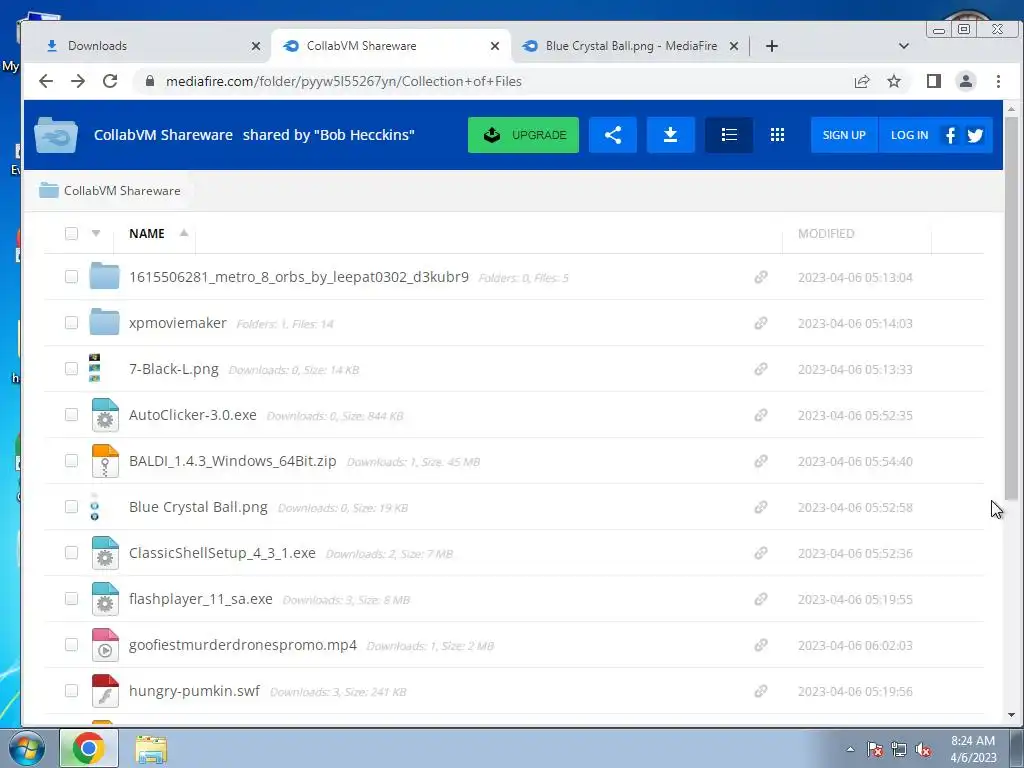This screenshot has height=768, width=1024.
Task: Click the browser back arrow
Action: [x=46, y=81]
